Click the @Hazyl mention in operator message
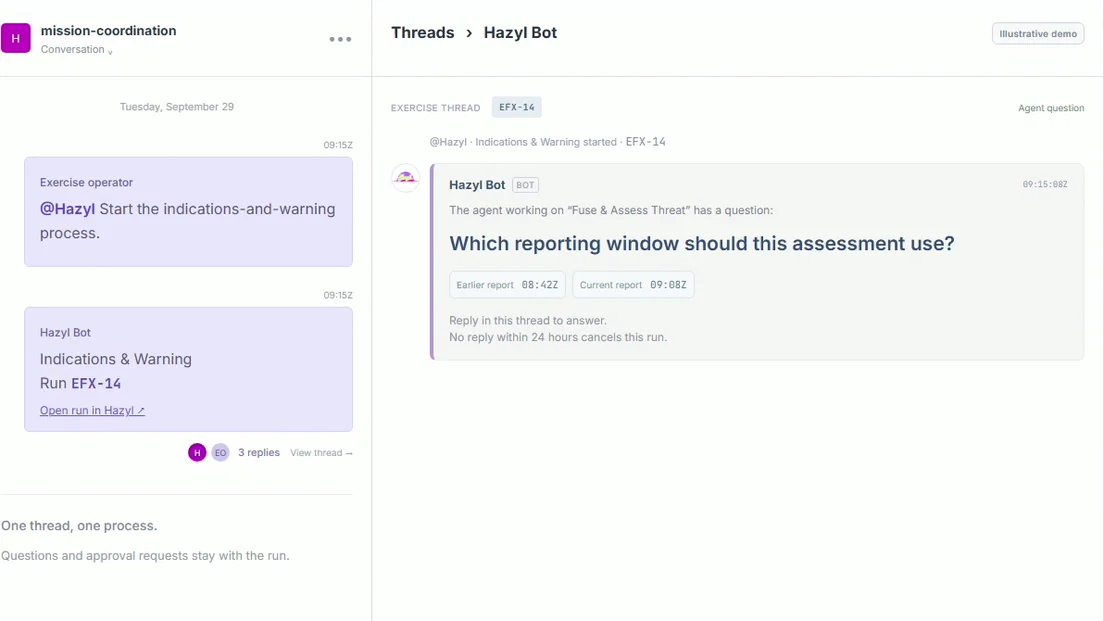This screenshot has height=621, width=1104. click(67, 209)
